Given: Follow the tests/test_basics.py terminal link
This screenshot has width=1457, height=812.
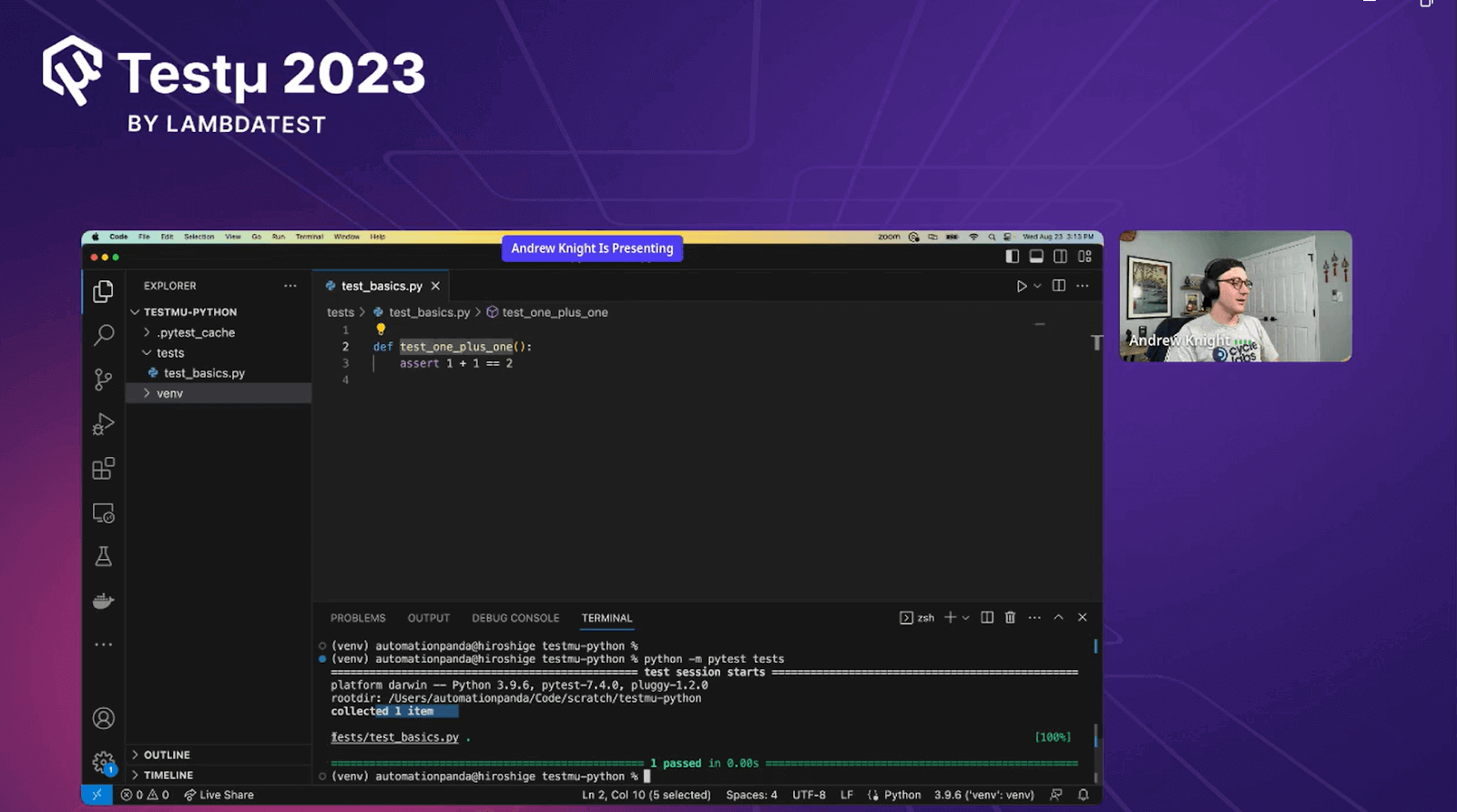Looking at the screenshot, I should tap(394, 737).
